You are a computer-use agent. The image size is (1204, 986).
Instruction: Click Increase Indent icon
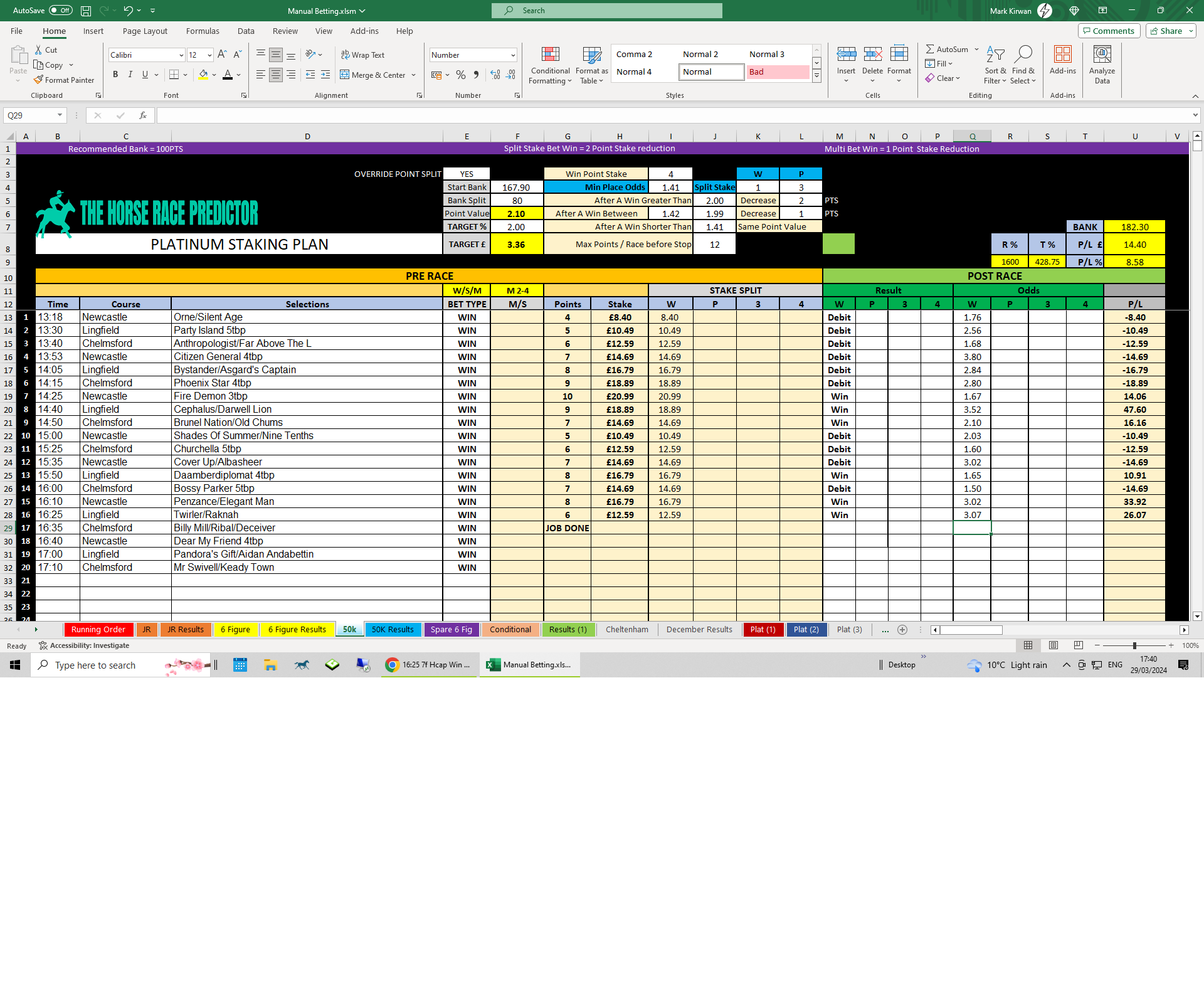325,75
